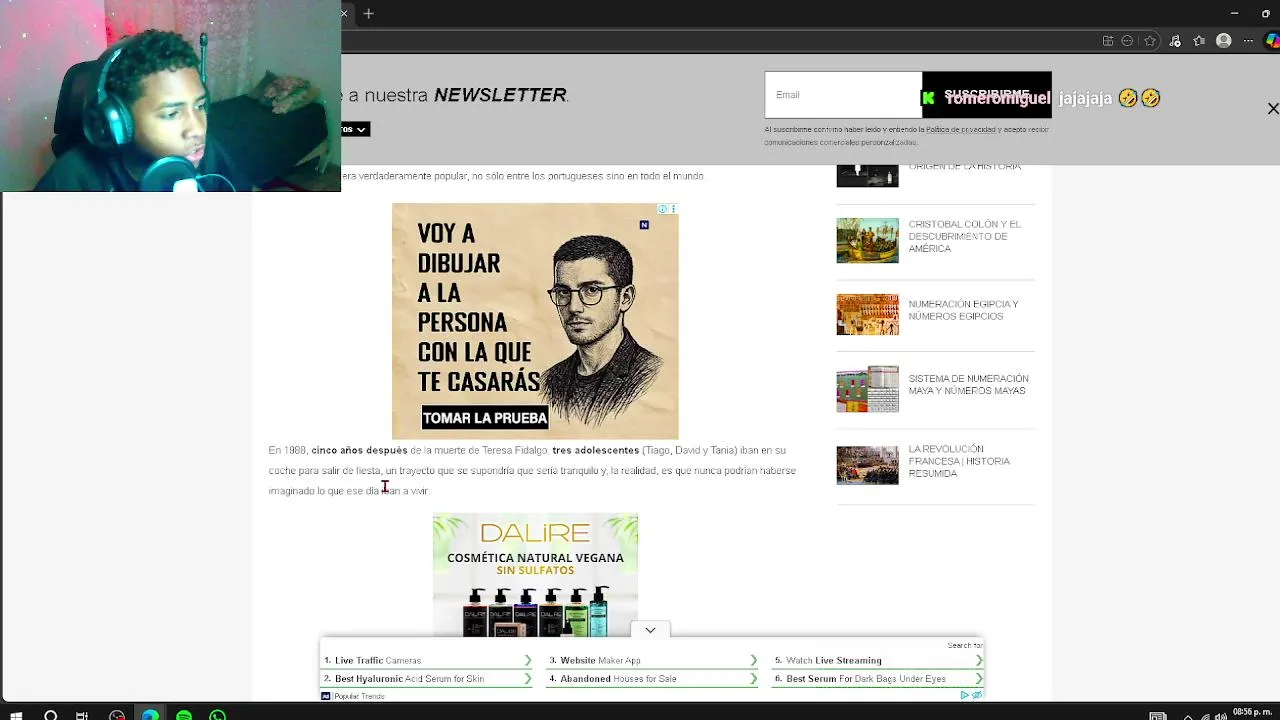Open Task View in the taskbar

[x=82, y=715]
